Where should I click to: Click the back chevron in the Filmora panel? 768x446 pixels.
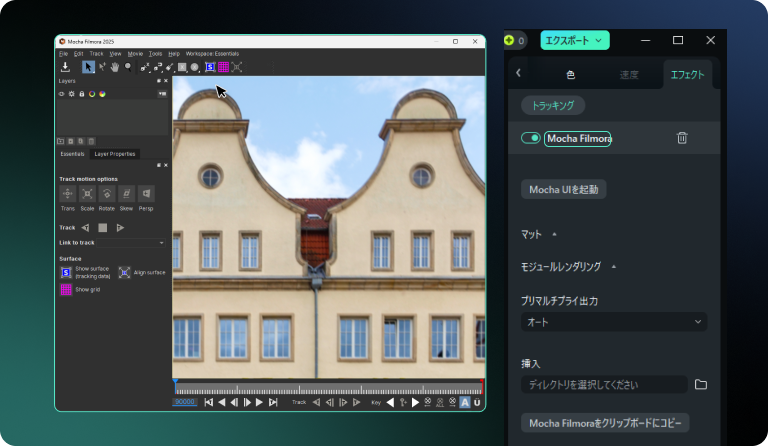coord(518,73)
